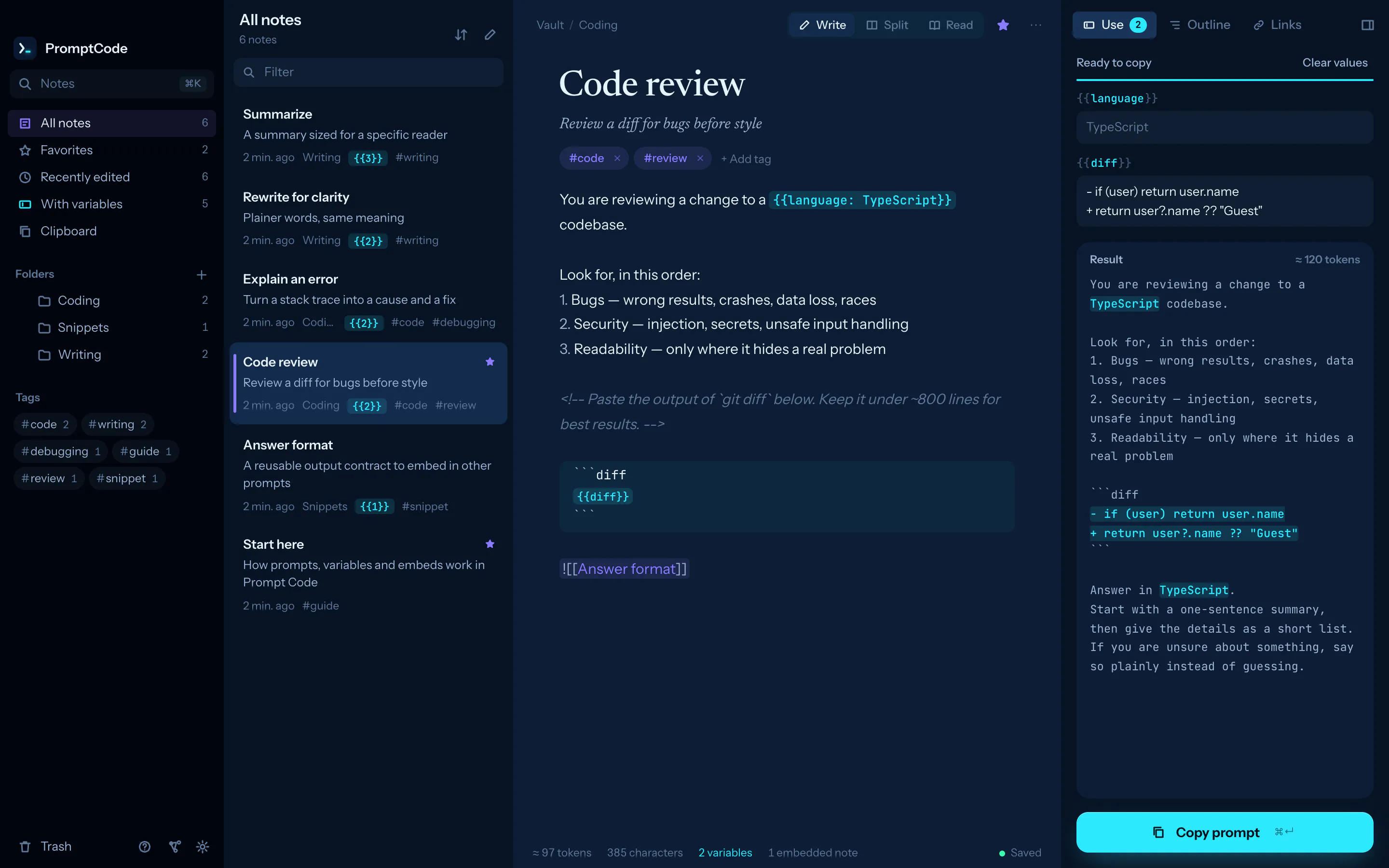Collapse the right side panel

(x=1367, y=25)
